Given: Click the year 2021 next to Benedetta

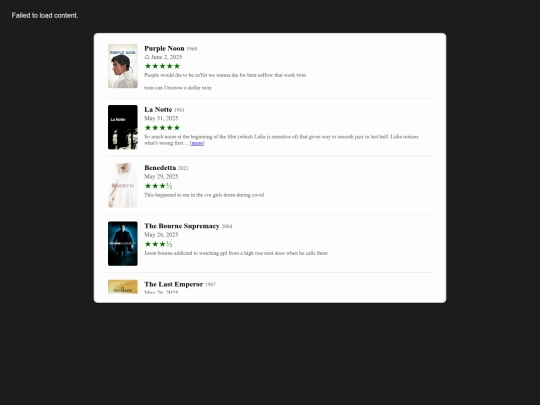Looking at the screenshot, I should pyautogui.click(x=183, y=168).
